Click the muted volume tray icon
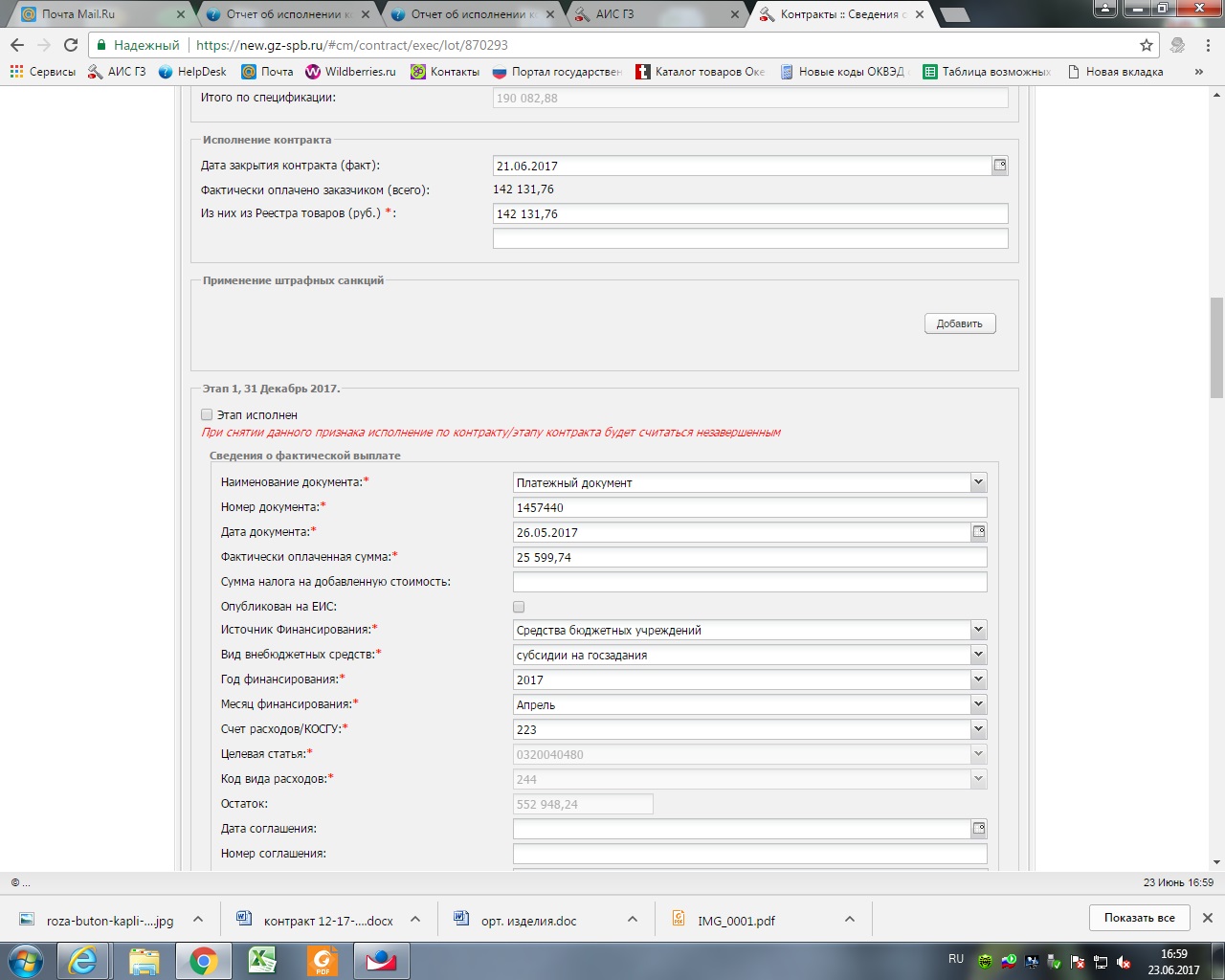Screen dimensions: 1225x980 click(x=1124, y=962)
